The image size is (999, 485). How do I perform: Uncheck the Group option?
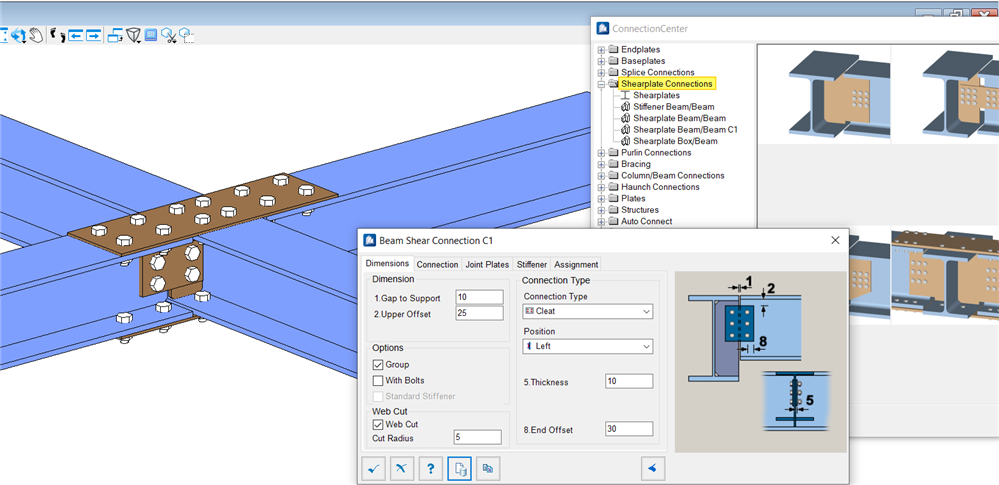coord(378,365)
